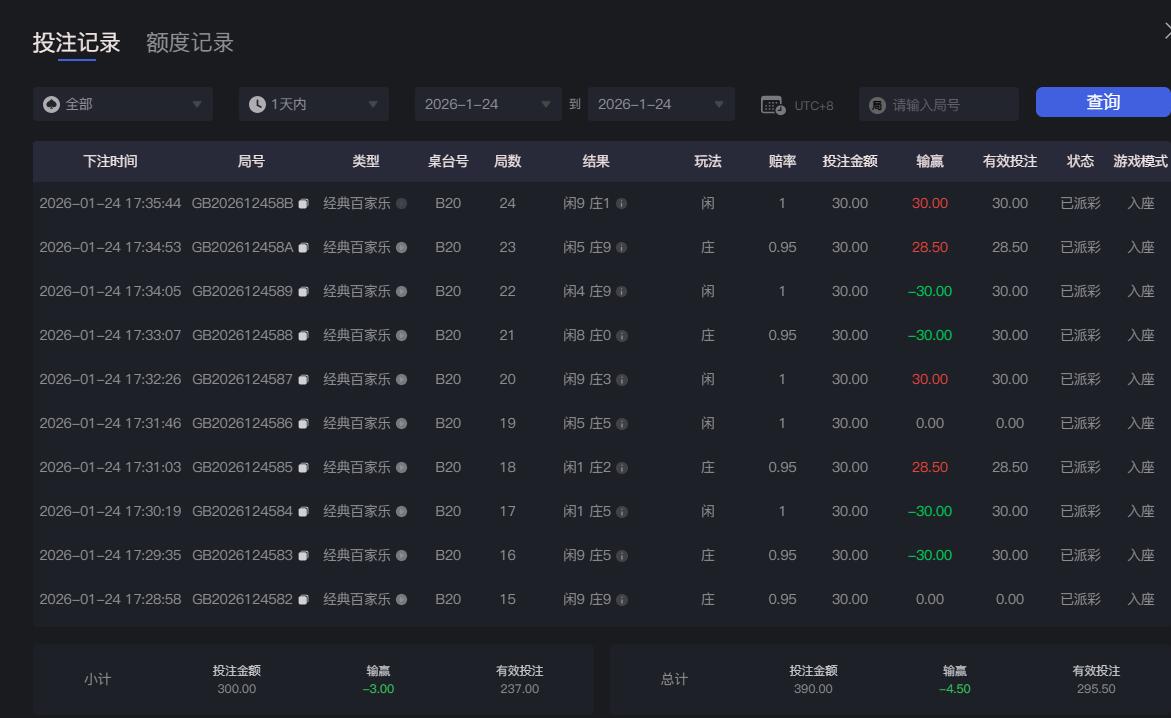The height and width of the screenshot is (718, 1171).
Task: Switch to the 额度记录 tab
Action: pos(188,42)
